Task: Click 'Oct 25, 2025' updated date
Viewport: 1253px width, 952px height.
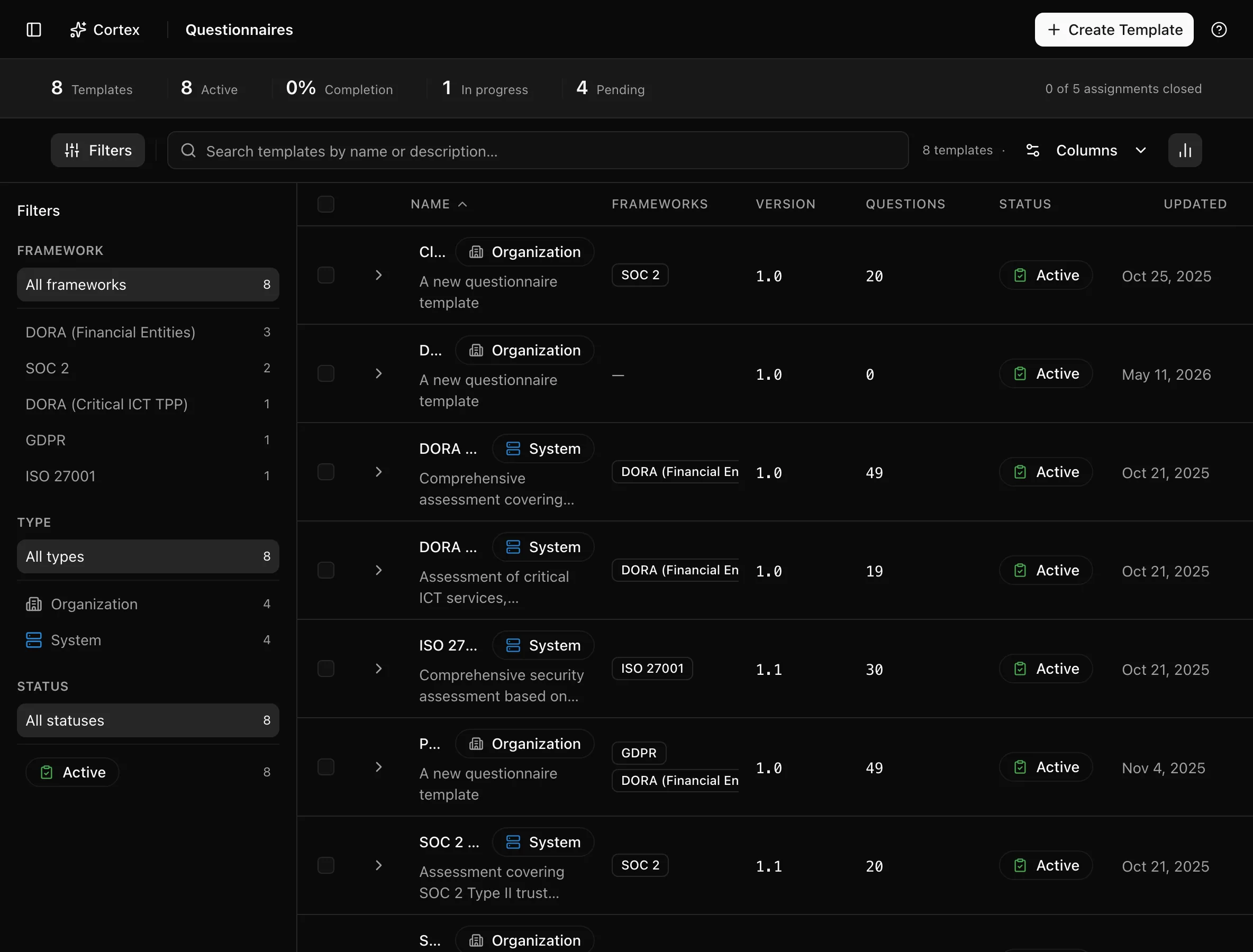Action: coord(1166,276)
